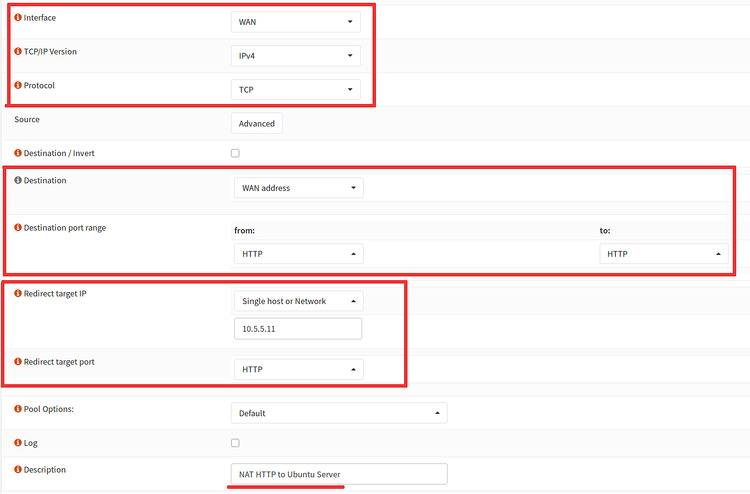Open the destination port 'to' HTTP dropdown
This screenshot has height=494, width=750.
[x=664, y=254]
